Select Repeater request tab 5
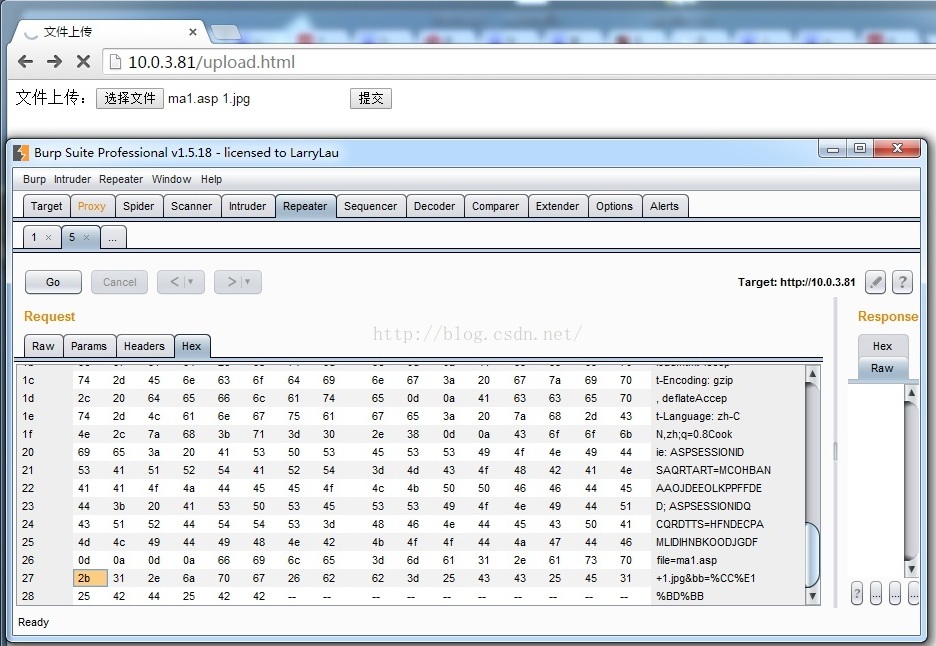The image size is (936, 646). [x=73, y=237]
